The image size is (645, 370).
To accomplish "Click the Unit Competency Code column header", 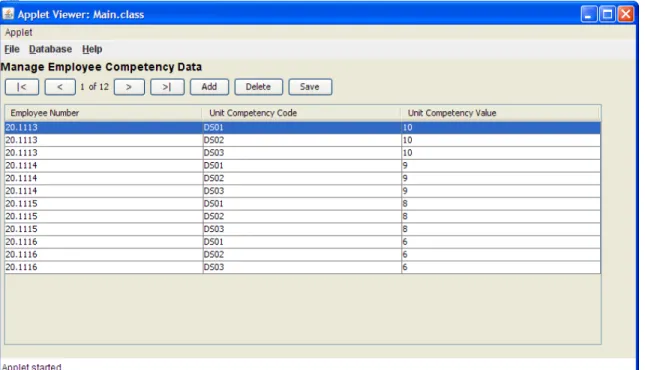I will click(301, 113).
